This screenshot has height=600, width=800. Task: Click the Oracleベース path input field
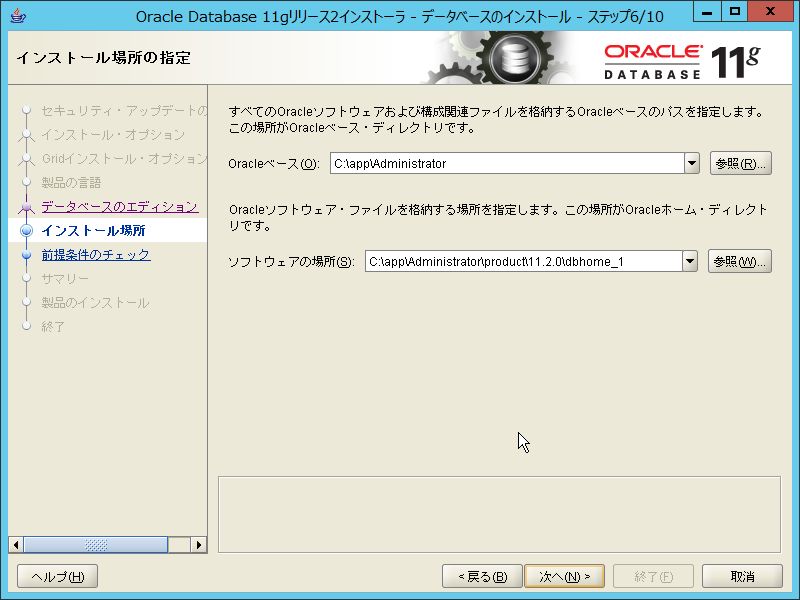pos(507,164)
